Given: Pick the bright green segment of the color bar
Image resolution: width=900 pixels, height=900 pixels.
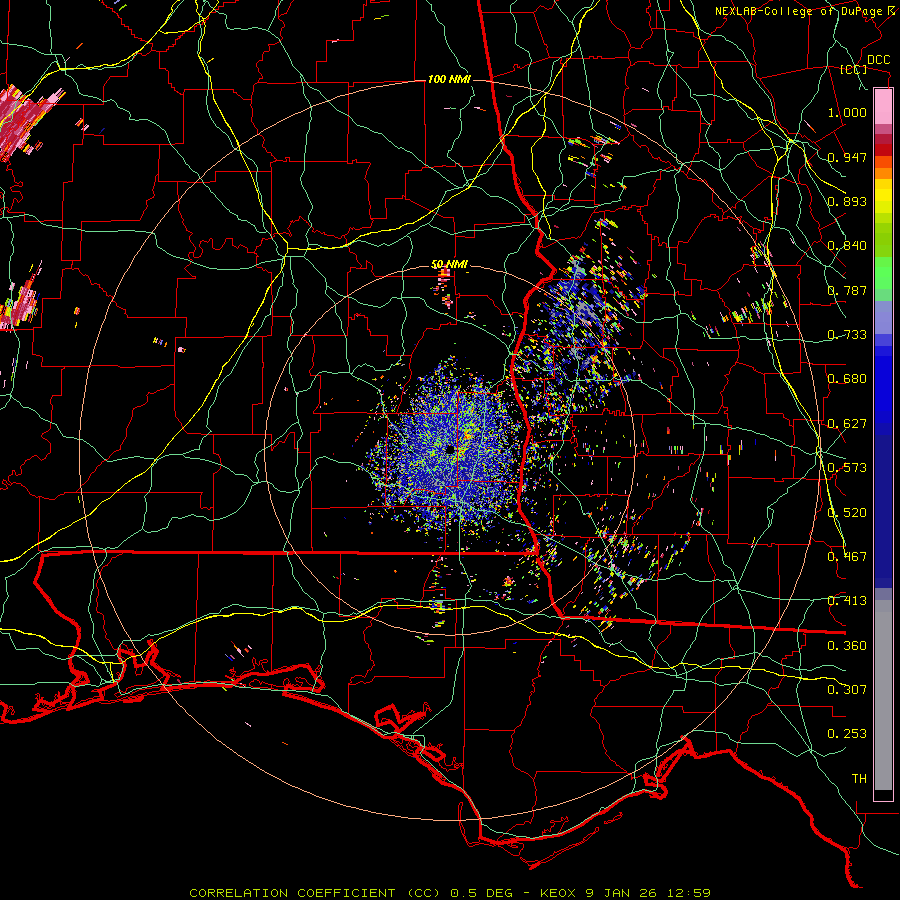Looking at the screenshot, I should (883, 273).
